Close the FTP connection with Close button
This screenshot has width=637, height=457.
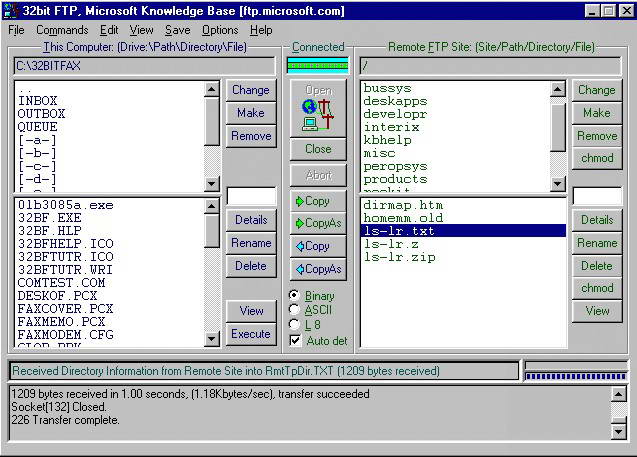[x=318, y=149]
